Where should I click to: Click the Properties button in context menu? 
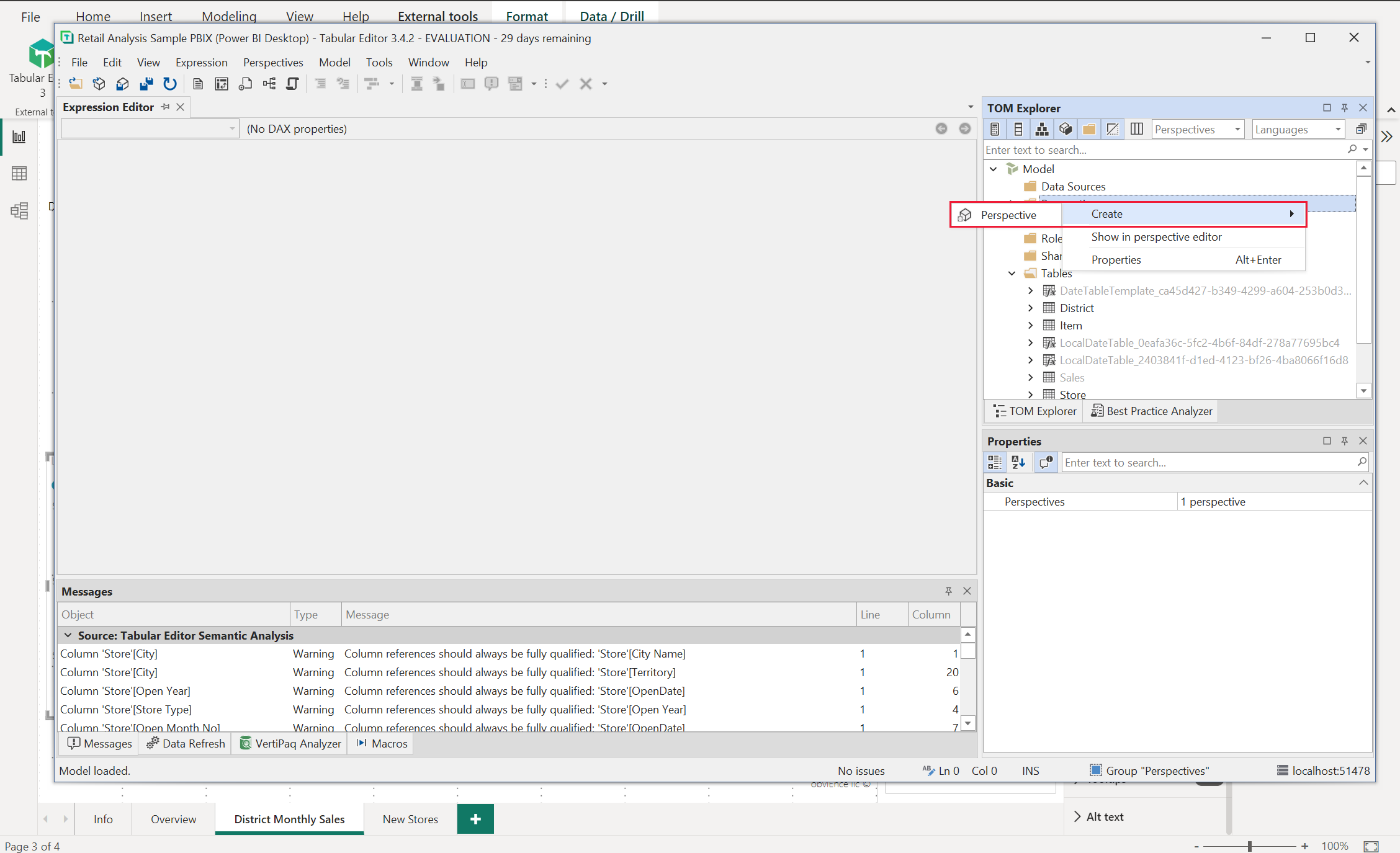pyautogui.click(x=1116, y=259)
